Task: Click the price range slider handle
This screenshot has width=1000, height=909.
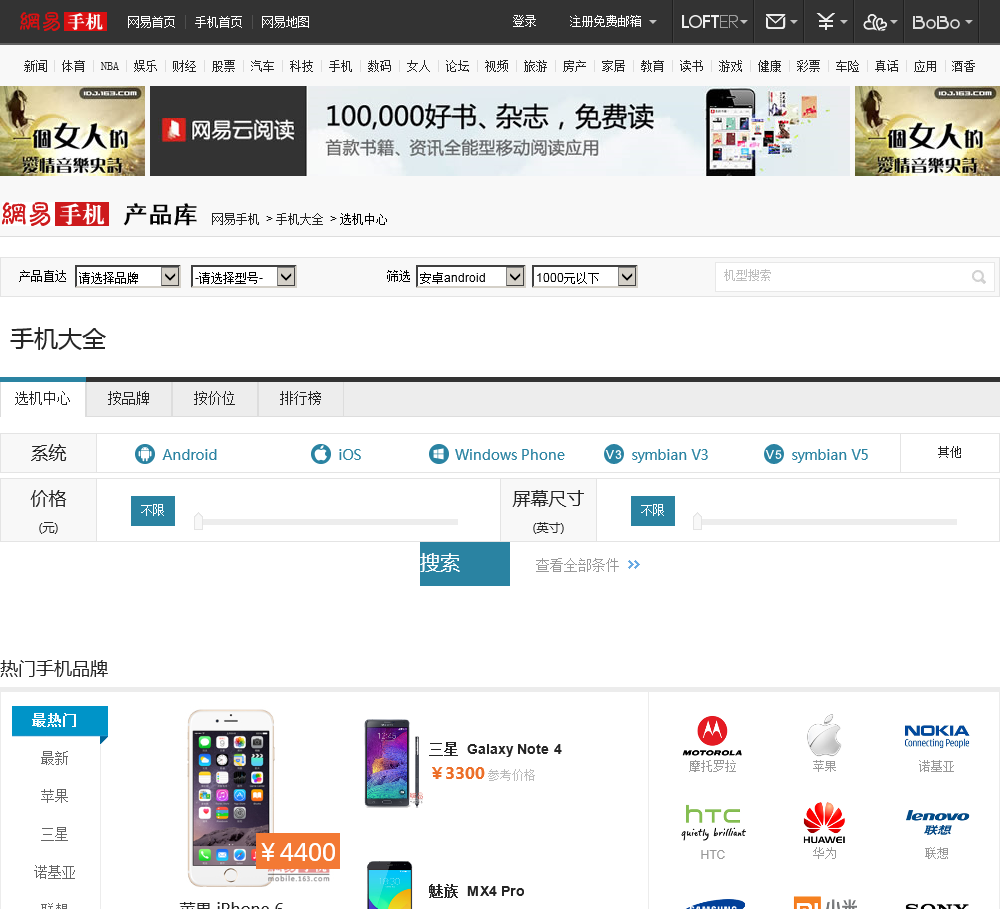Action: point(198,521)
